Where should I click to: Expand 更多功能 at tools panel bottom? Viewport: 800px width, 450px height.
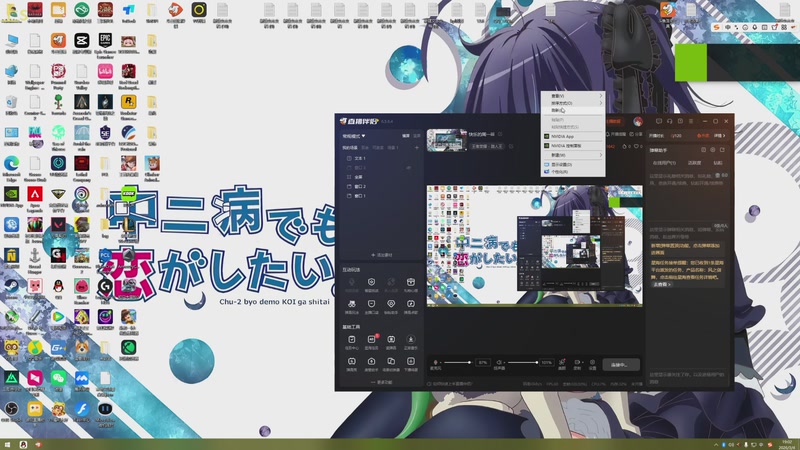(x=382, y=382)
